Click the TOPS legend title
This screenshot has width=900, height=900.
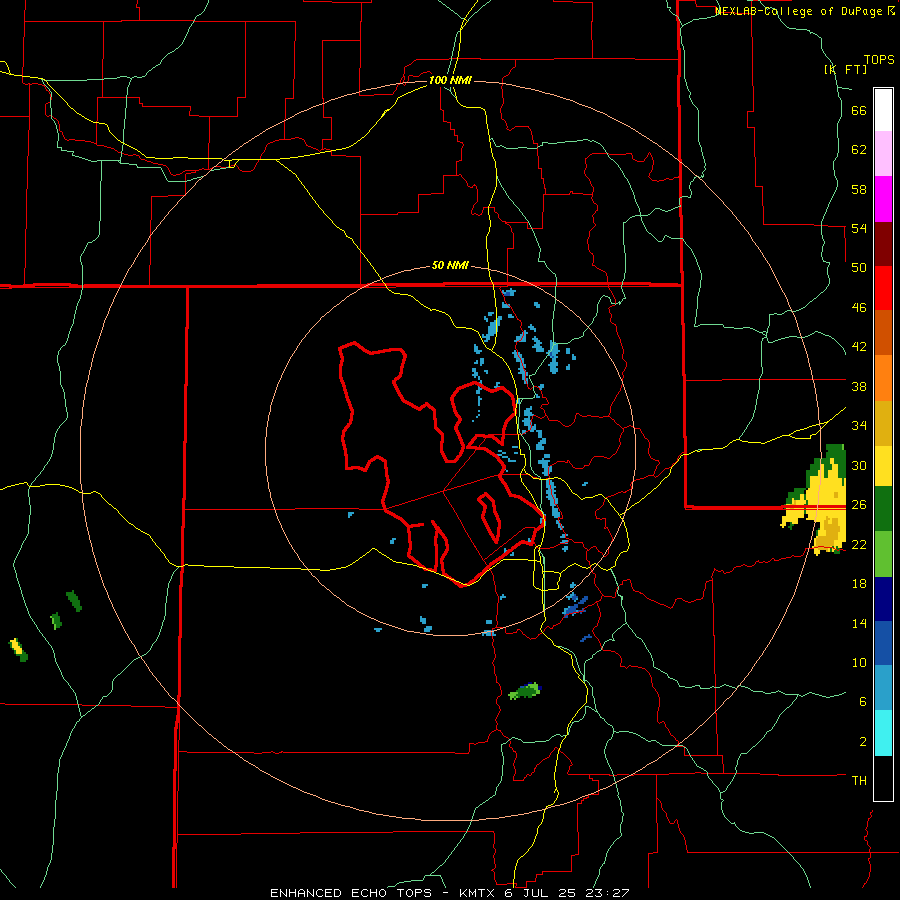coord(879,59)
